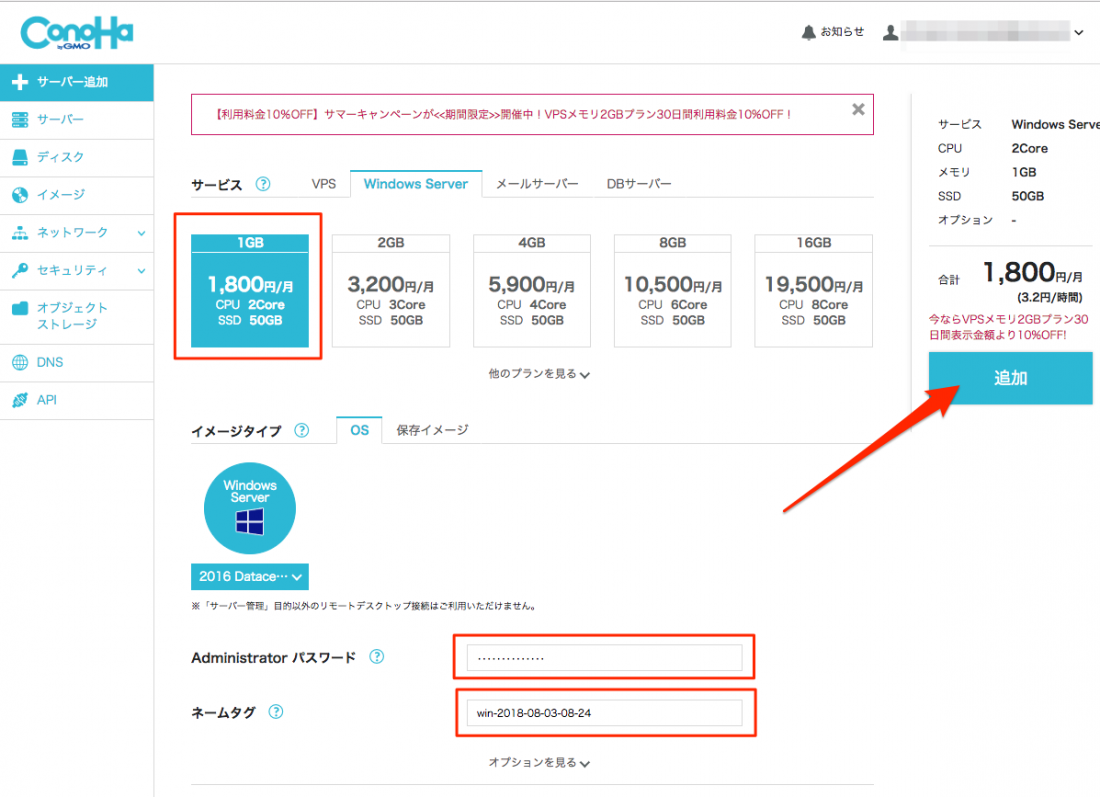
Task: Click the 追加 button to add server
Action: (1010, 378)
